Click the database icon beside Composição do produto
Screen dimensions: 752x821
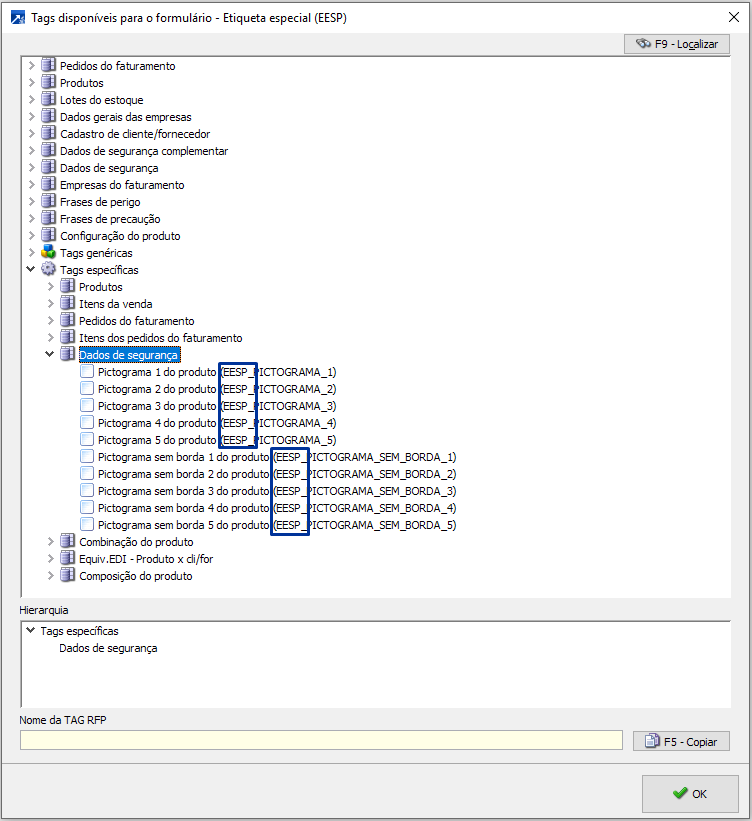pyautogui.click(x=67, y=575)
